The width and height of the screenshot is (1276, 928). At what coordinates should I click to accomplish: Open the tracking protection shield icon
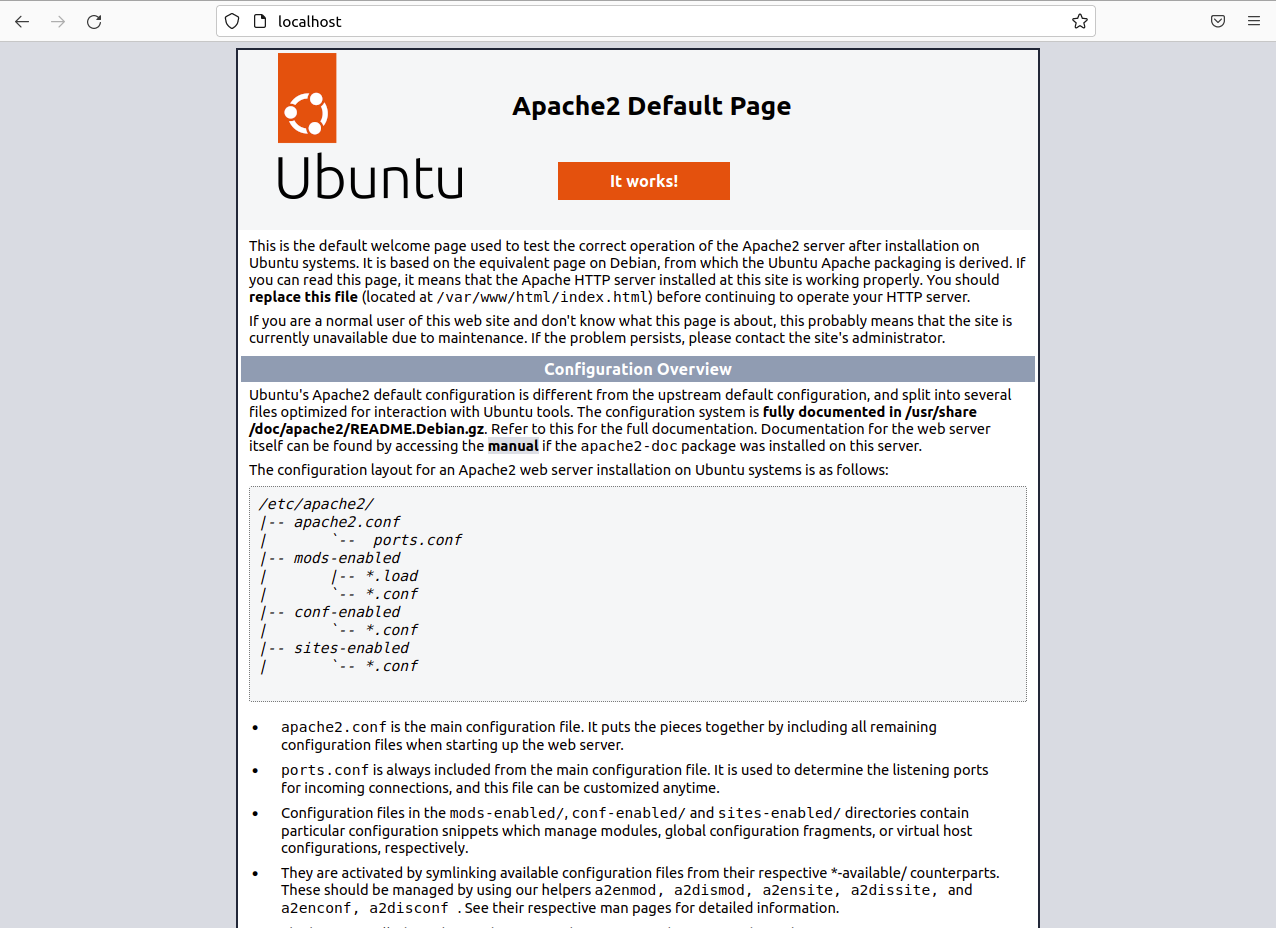point(232,21)
